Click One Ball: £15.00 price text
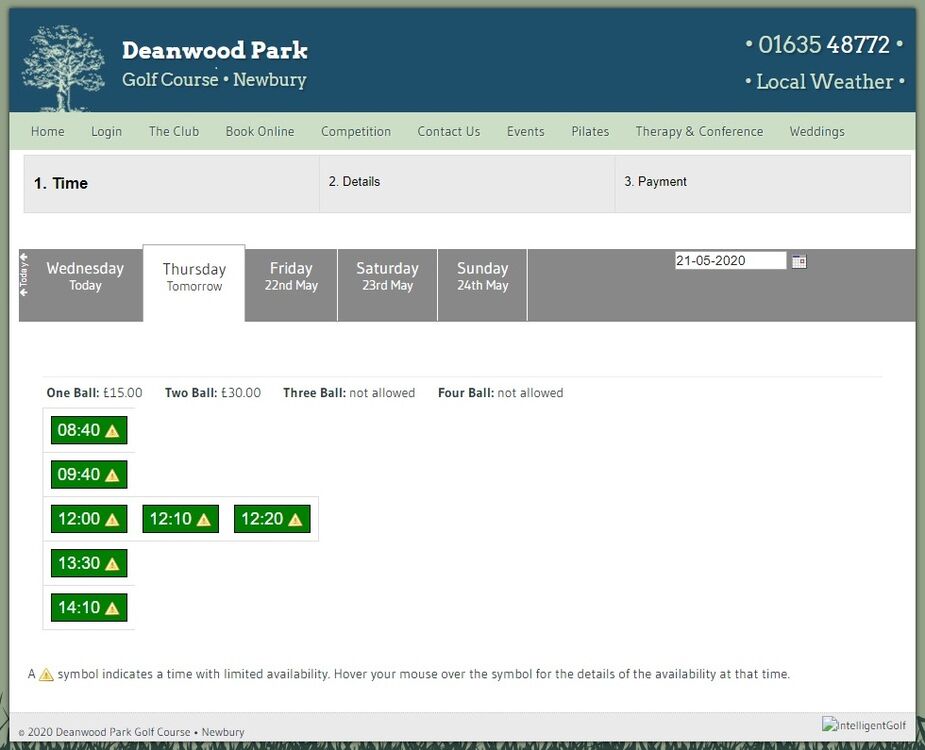The width and height of the screenshot is (925, 750). [x=94, y=392]
